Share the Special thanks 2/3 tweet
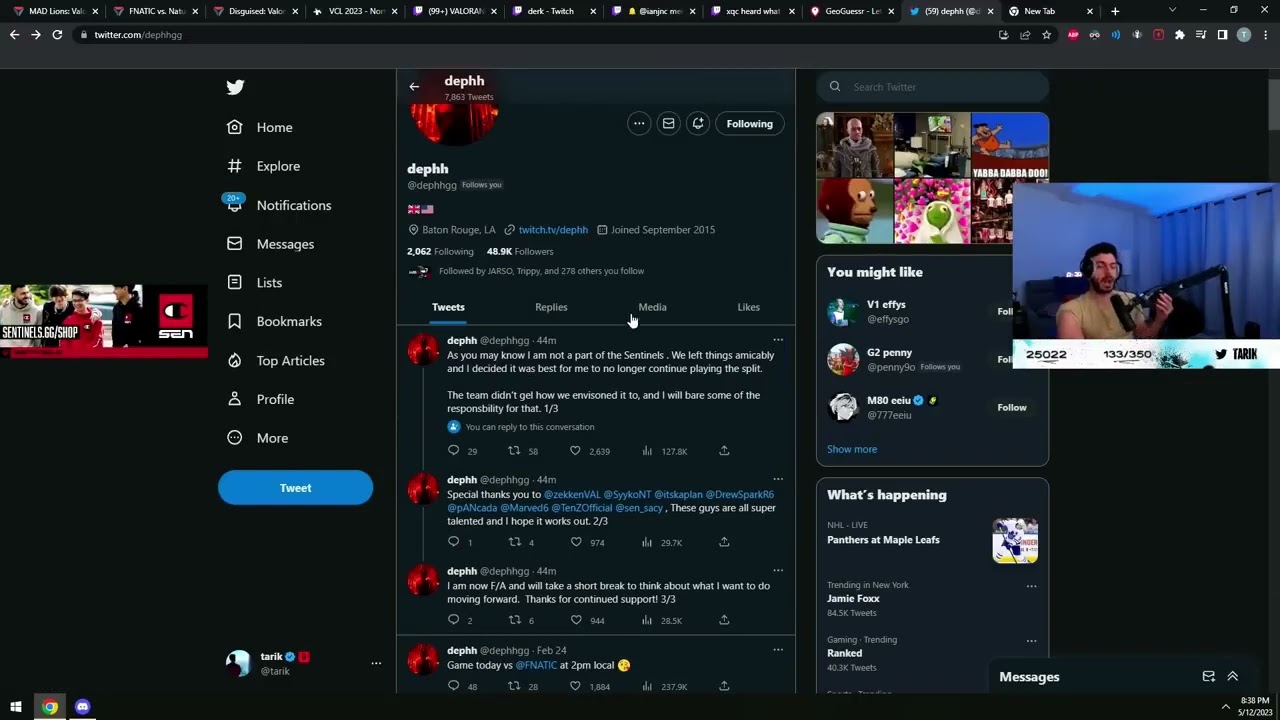Screen dimensions: 1280x720 click(x=724, y=542)
